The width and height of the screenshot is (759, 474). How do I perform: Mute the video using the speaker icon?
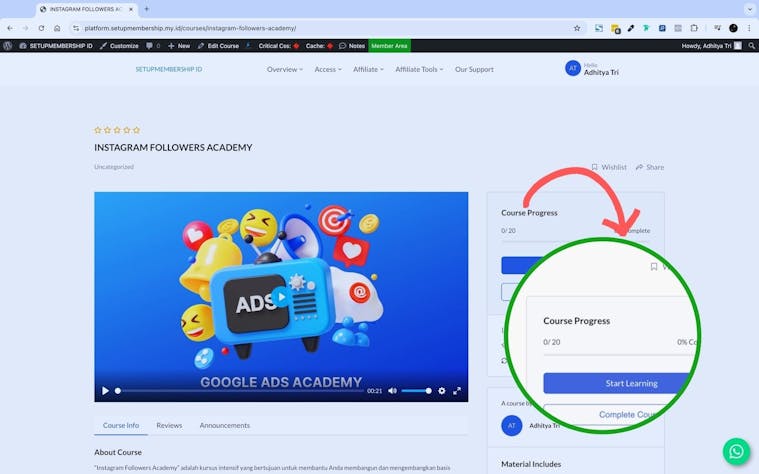pos(392,391)
